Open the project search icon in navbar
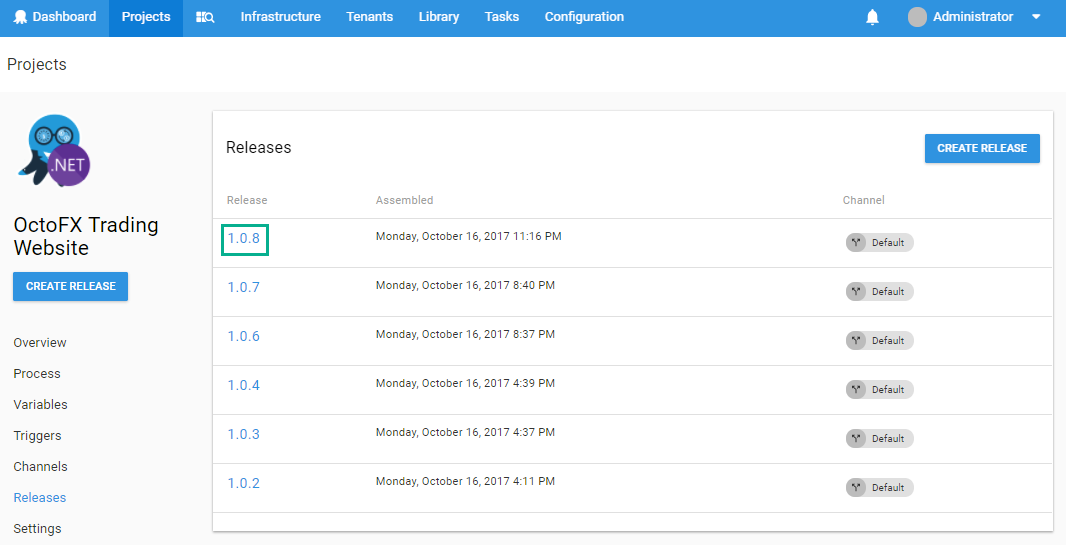The image size is (1066, 545). point(205,17)
